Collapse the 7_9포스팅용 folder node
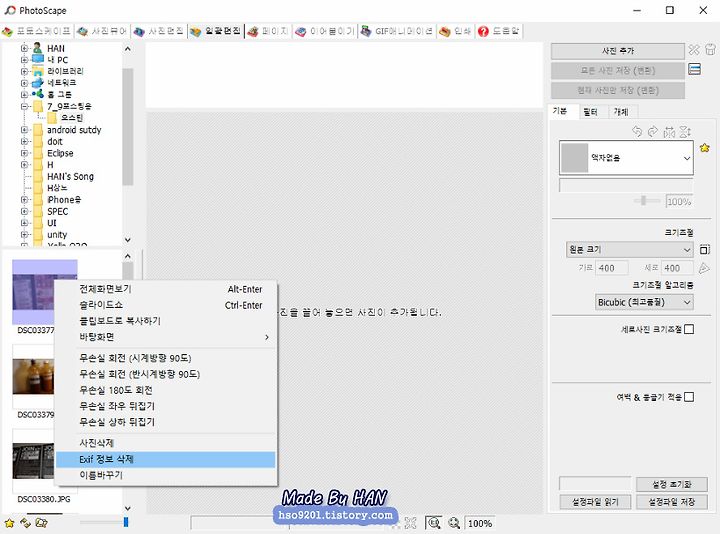The image size is (720, 534). tap(24, 106)
